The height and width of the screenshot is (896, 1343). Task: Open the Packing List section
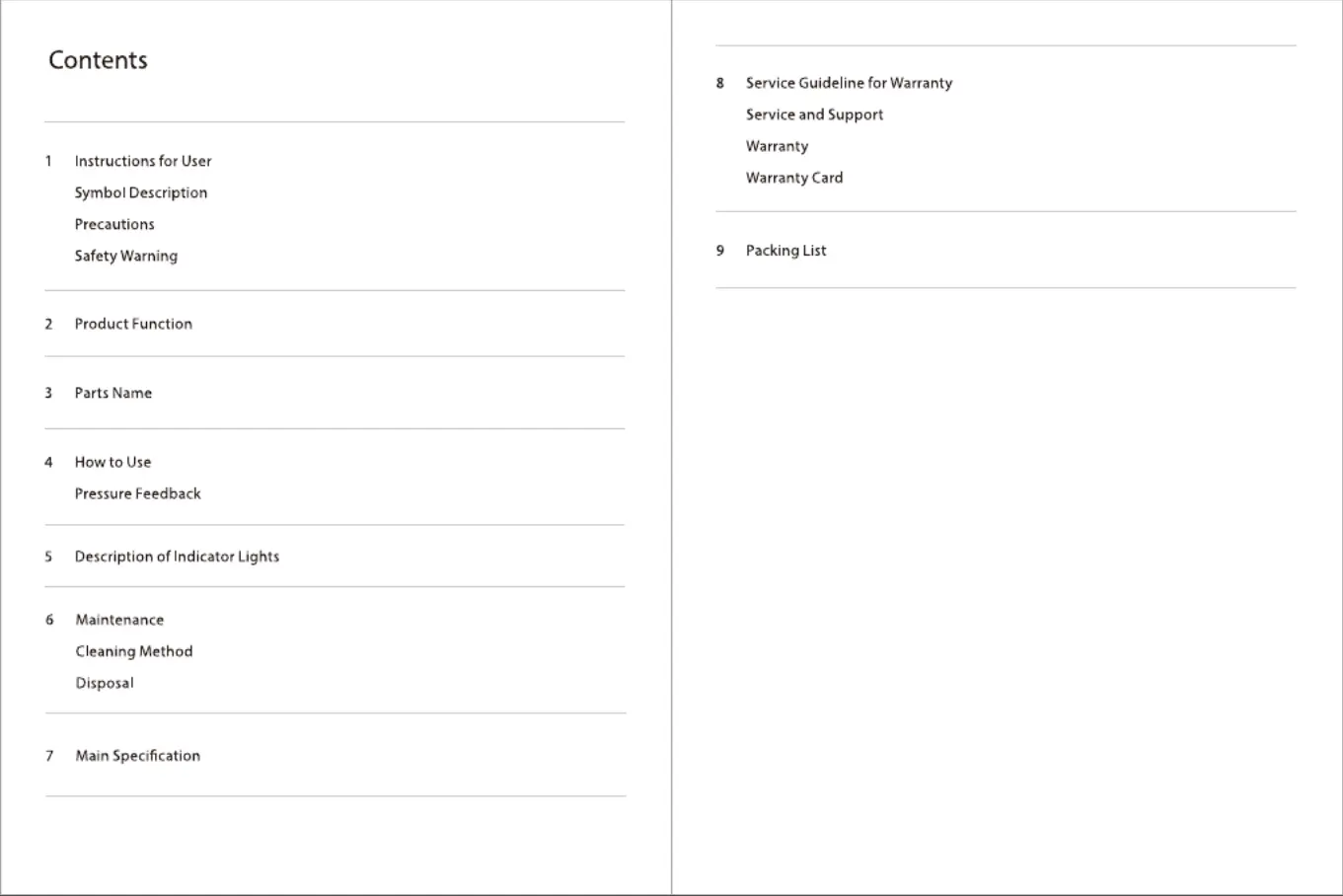(786, 251)
